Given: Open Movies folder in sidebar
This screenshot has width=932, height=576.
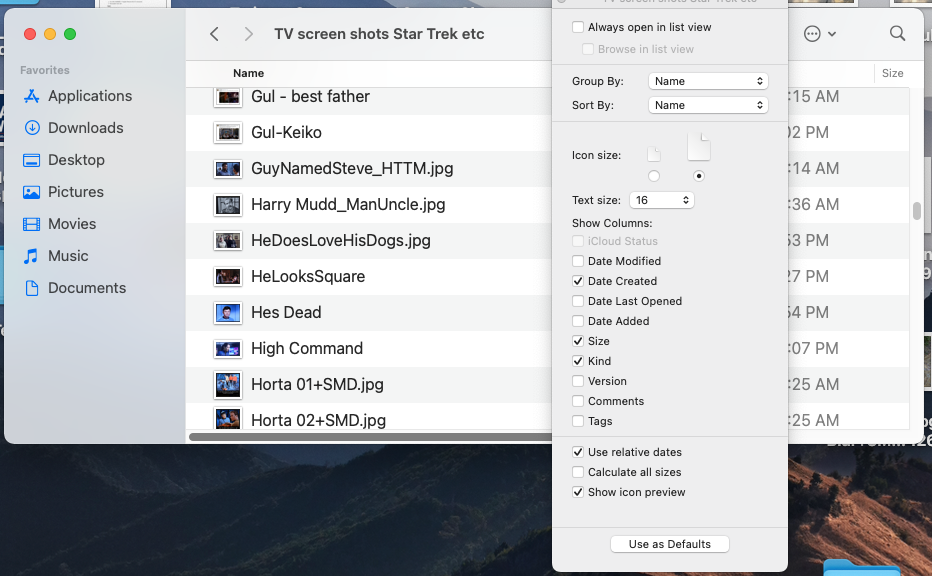Looking at the screenshot, I should 59,224.
